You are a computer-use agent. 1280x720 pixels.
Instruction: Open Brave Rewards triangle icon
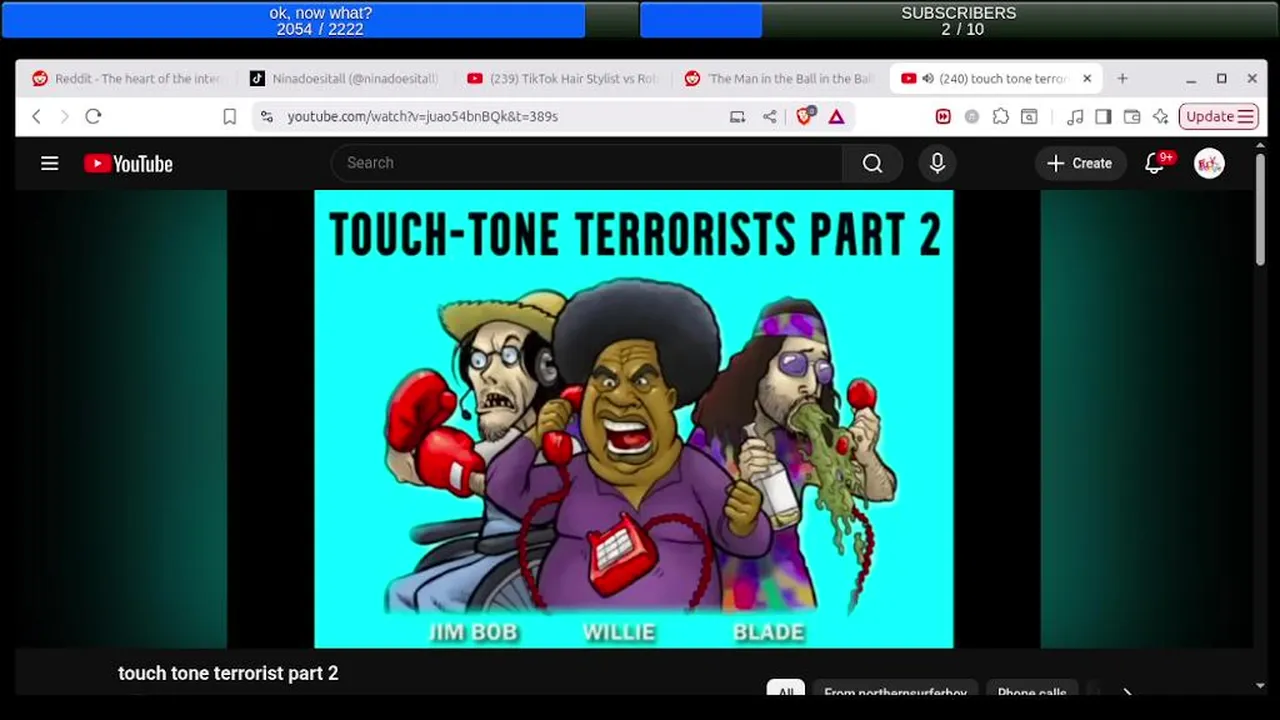[836, 117]
